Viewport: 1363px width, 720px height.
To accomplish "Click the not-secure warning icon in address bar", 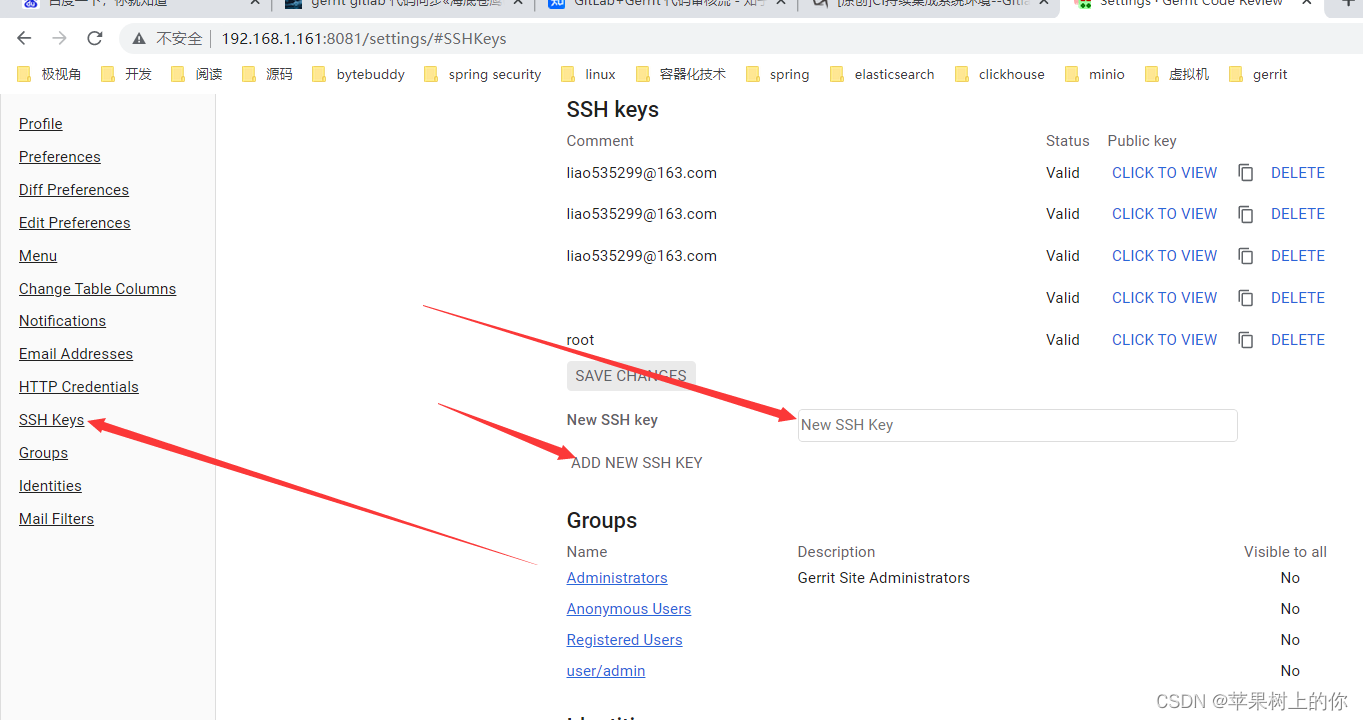I will (x=138, y=39).
